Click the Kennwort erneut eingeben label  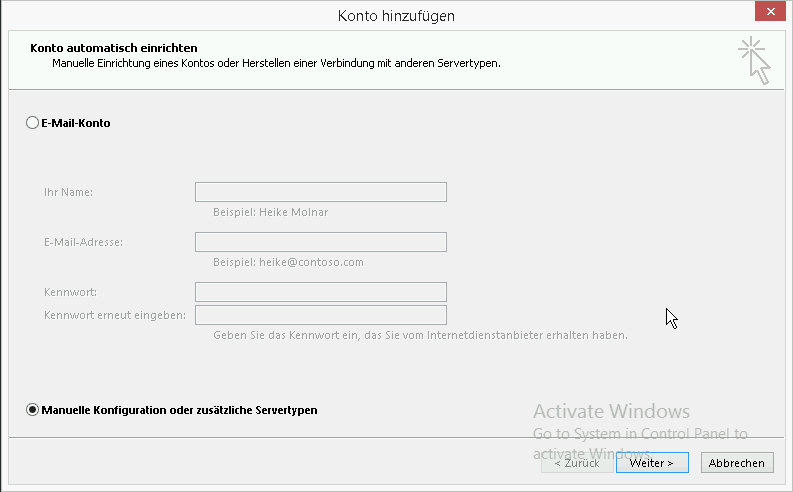(x=115, y=315)
